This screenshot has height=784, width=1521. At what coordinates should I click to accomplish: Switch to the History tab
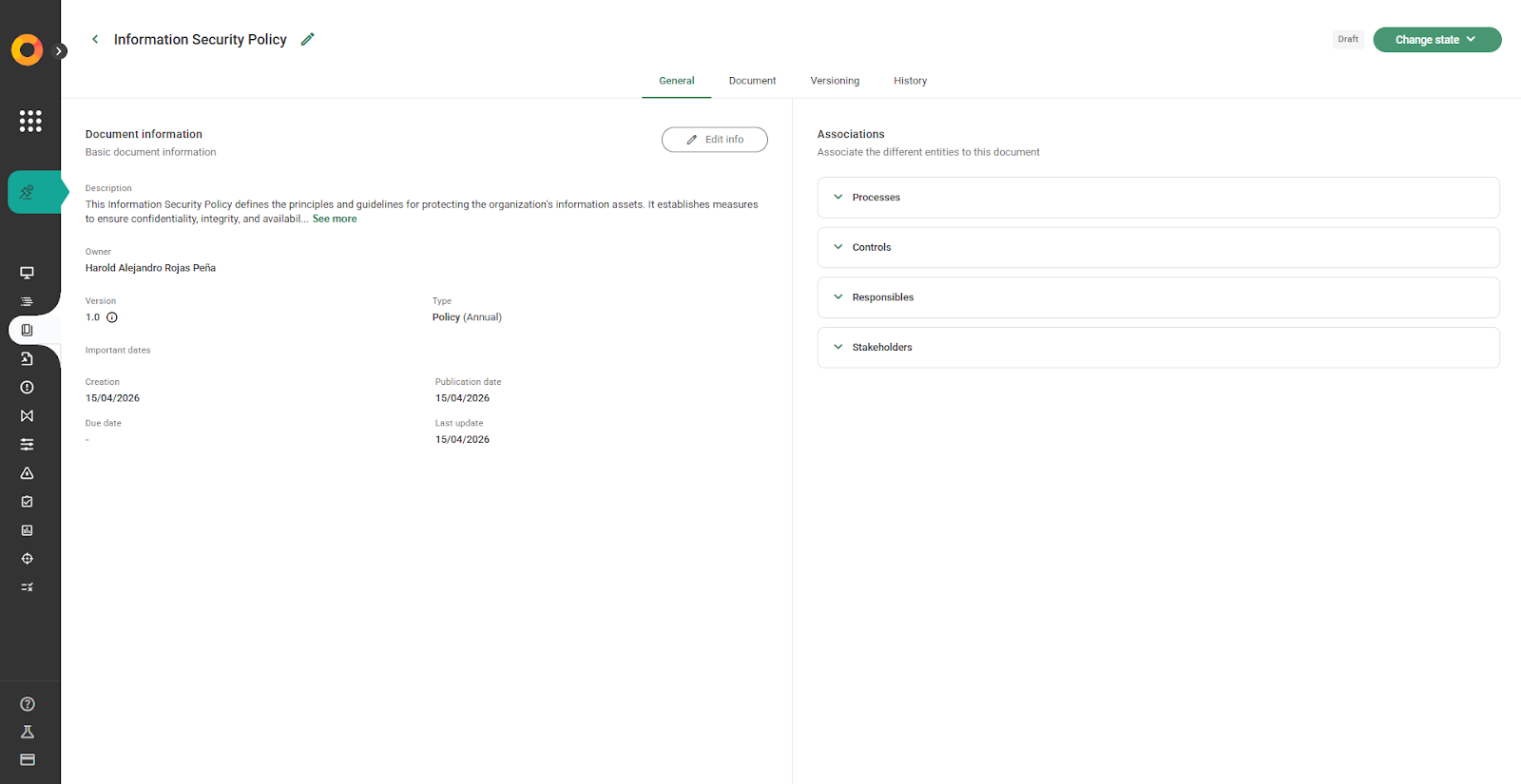coord(910,81)
